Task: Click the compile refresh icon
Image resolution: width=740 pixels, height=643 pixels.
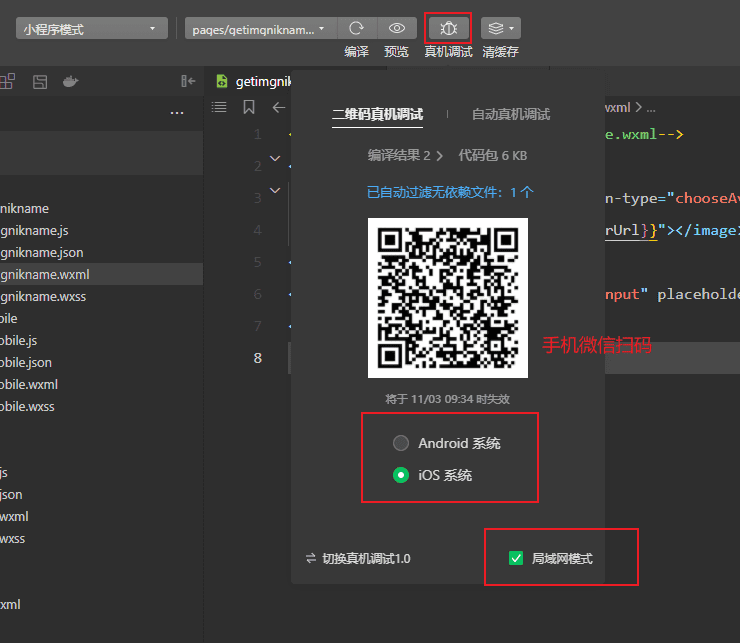Action: 357,28
